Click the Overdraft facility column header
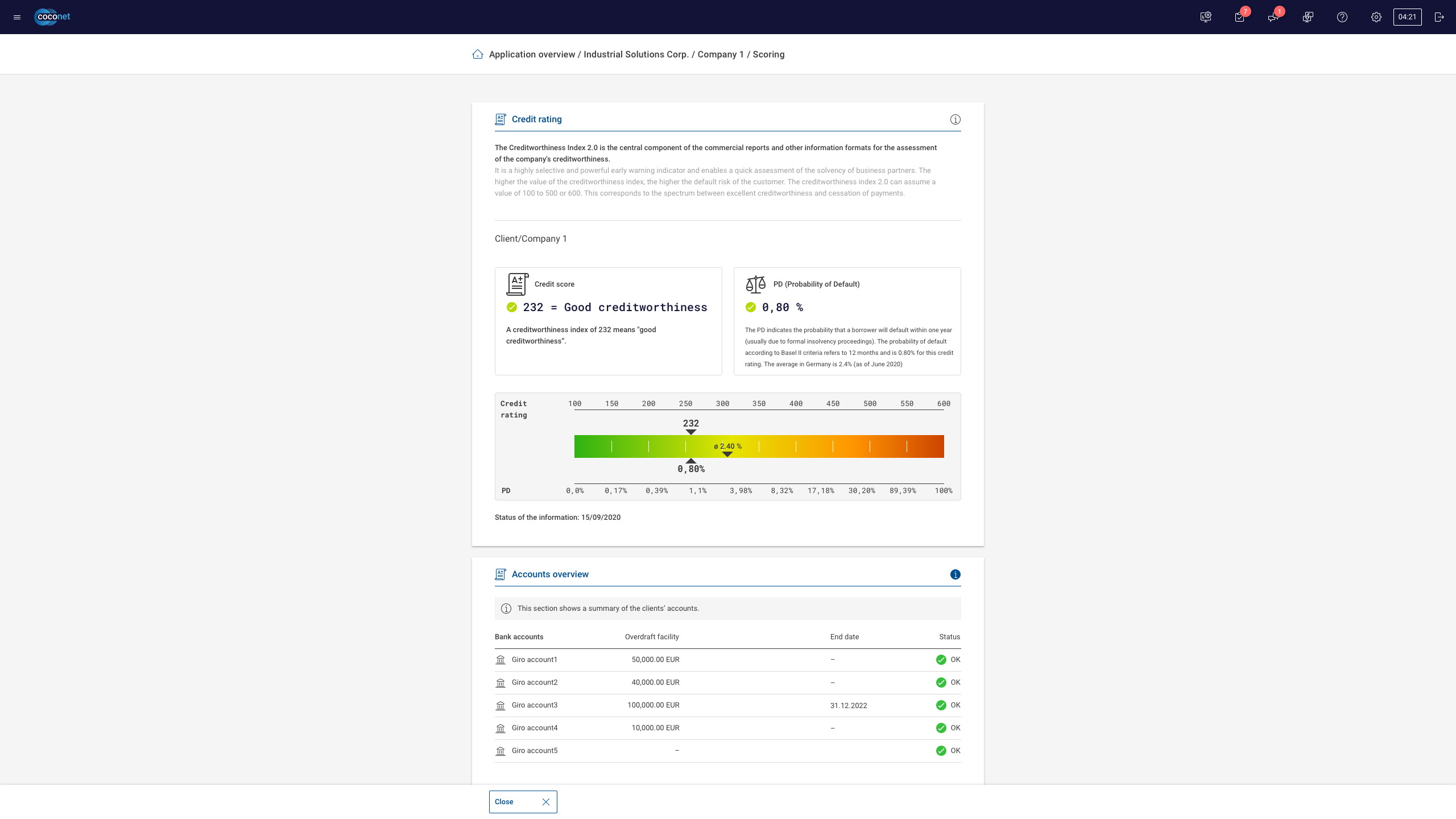 click(652, 637)
